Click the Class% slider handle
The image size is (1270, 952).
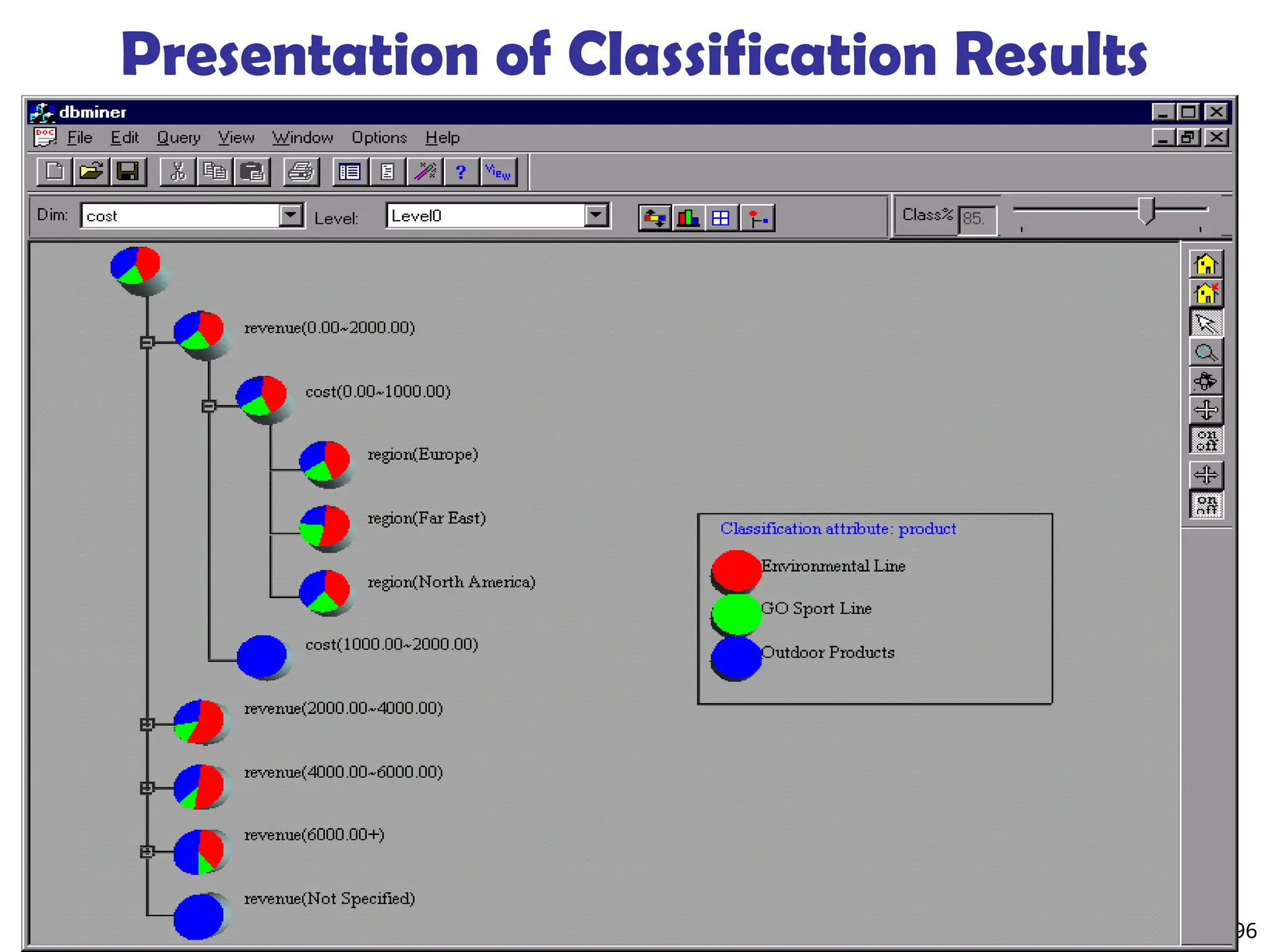(x=1146, y=211)
